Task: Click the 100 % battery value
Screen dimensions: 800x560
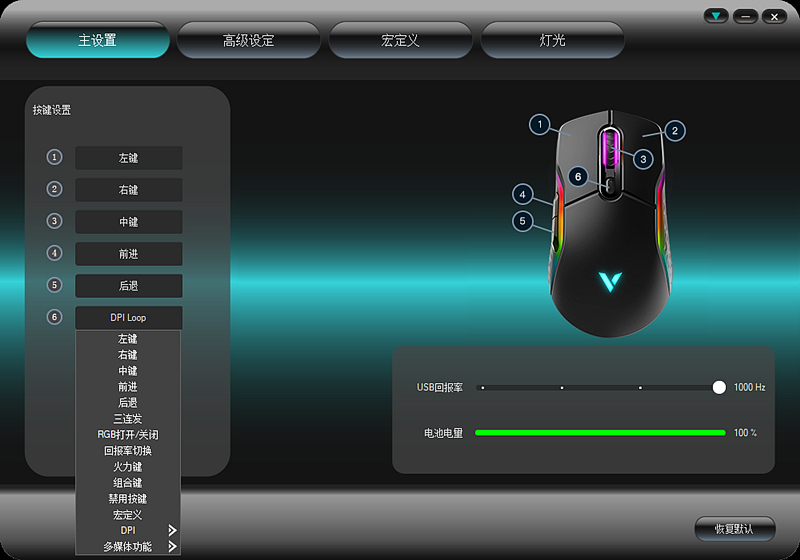Action: pos(745,432)
